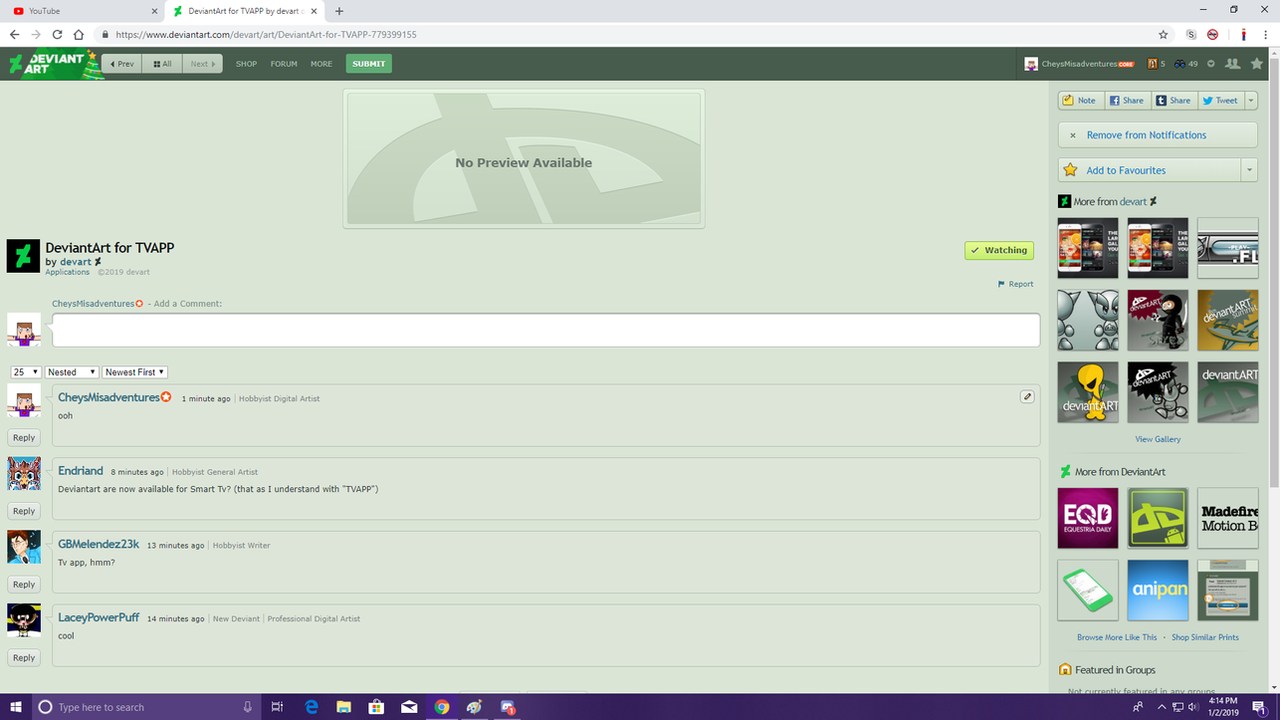Open the Windows Start menu
Screen dimensions: 1280x720
[x=16, y=707]
